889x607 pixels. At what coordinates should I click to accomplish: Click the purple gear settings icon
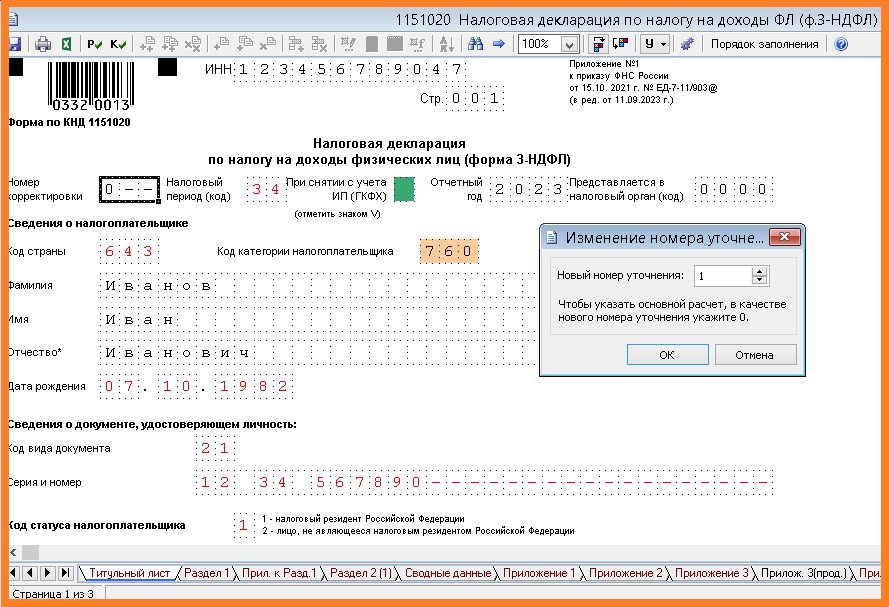point(687,44)
